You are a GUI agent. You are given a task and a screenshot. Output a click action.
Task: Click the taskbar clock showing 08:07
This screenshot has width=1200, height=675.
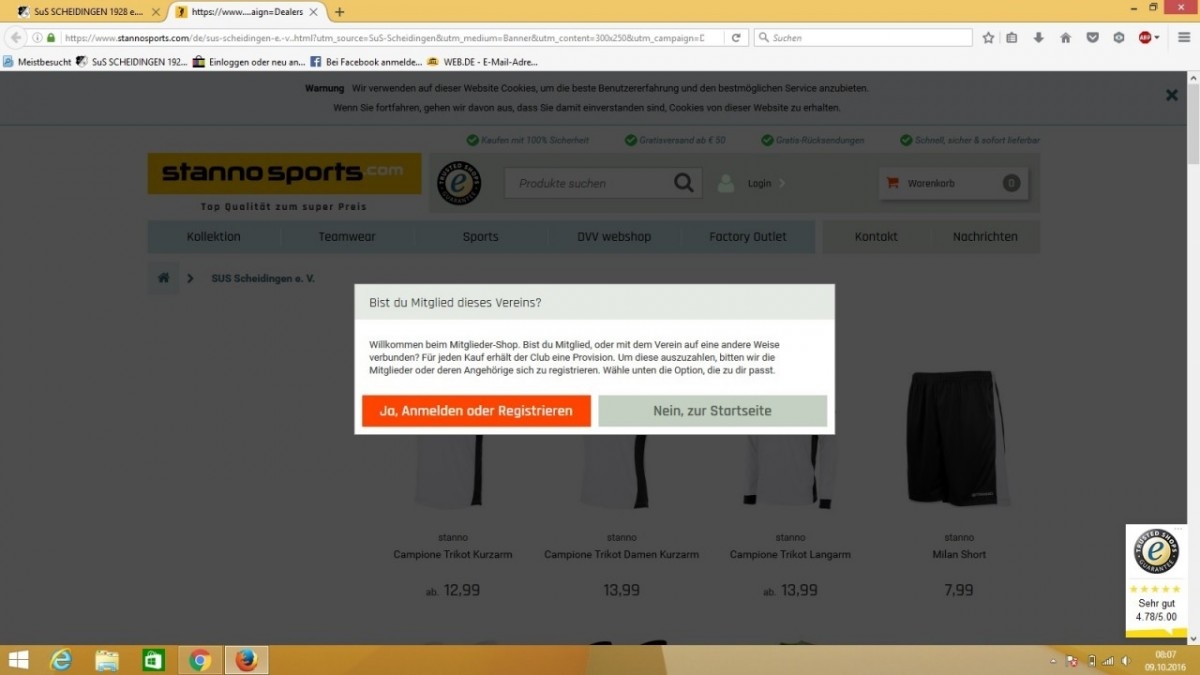pyautogui.click(x=1165, y=660)
